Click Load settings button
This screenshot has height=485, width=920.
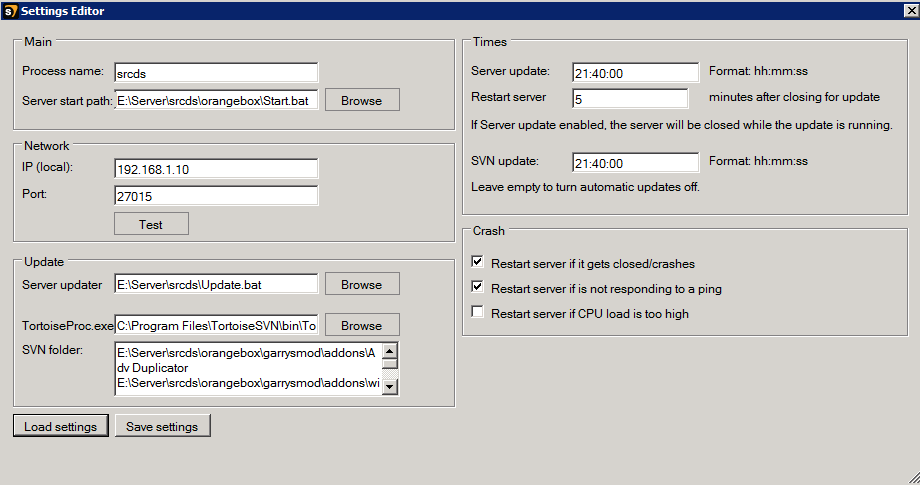(60, 426)
